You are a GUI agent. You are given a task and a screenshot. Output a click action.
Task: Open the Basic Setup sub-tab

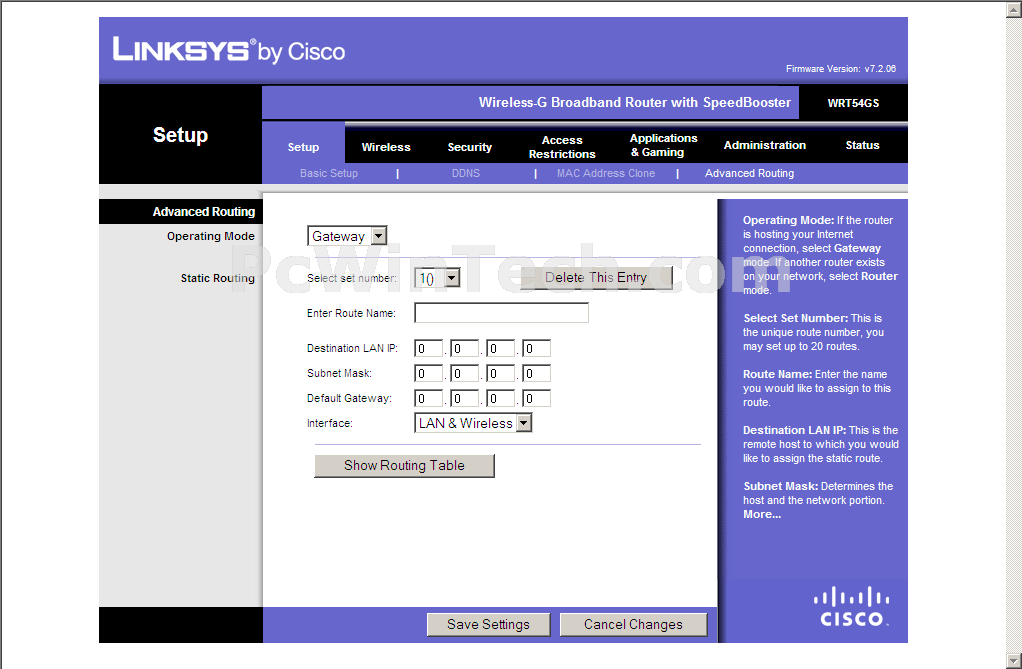(328, 174)
